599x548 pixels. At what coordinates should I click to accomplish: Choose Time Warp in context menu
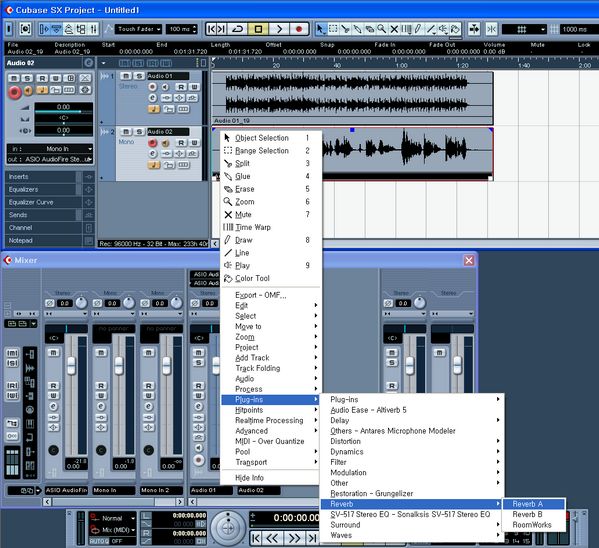point(270,227)
